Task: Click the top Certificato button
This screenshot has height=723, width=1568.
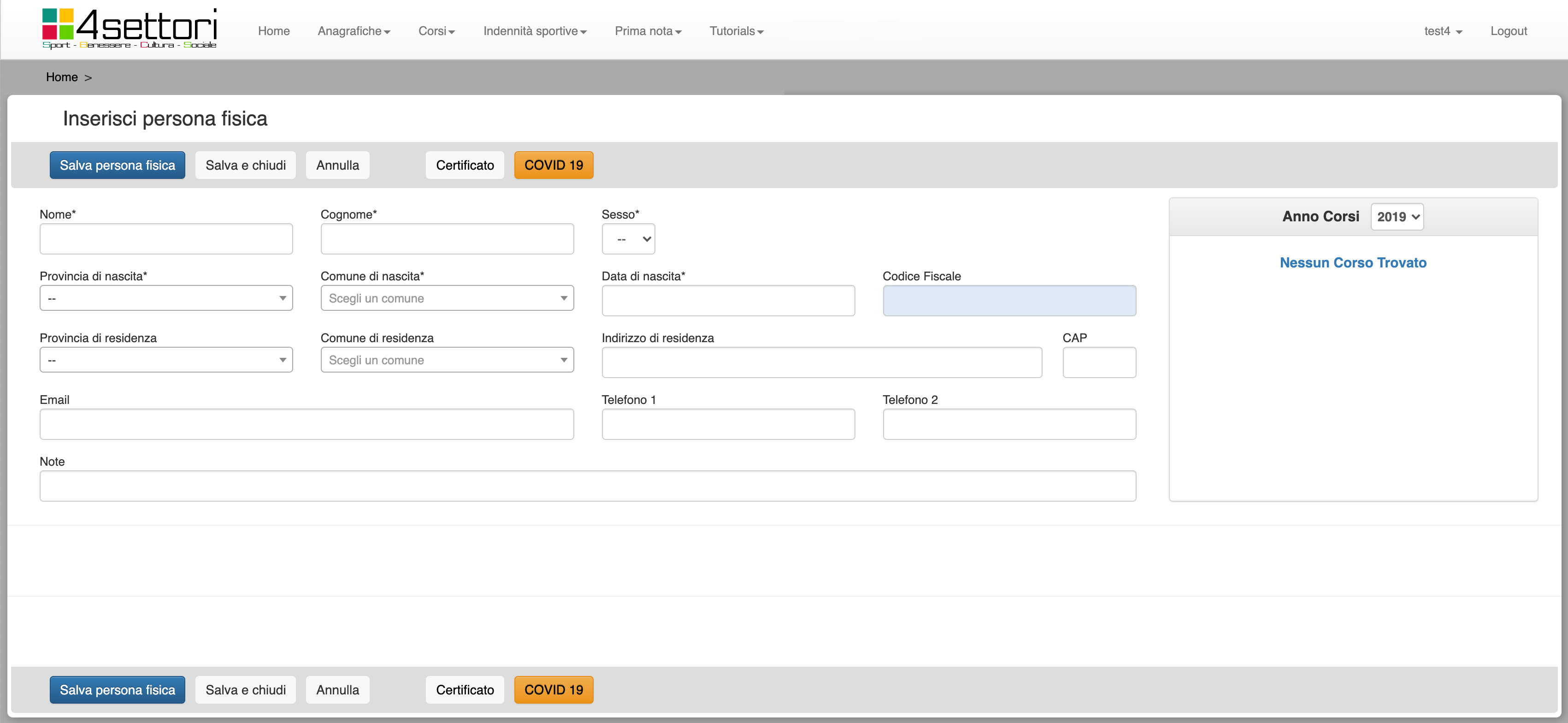Action: [465, 165]
